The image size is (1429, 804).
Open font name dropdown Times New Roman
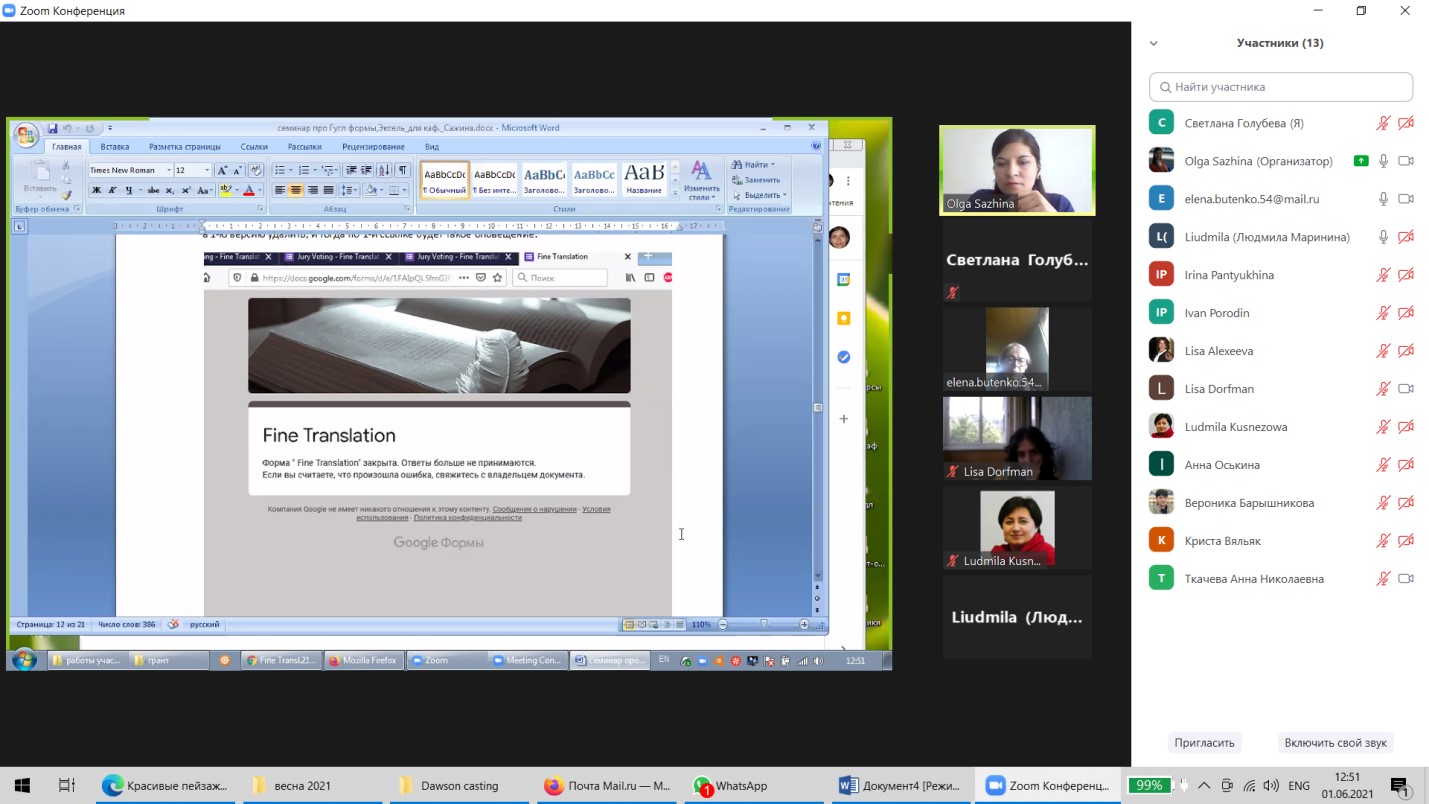coord(169,170)
